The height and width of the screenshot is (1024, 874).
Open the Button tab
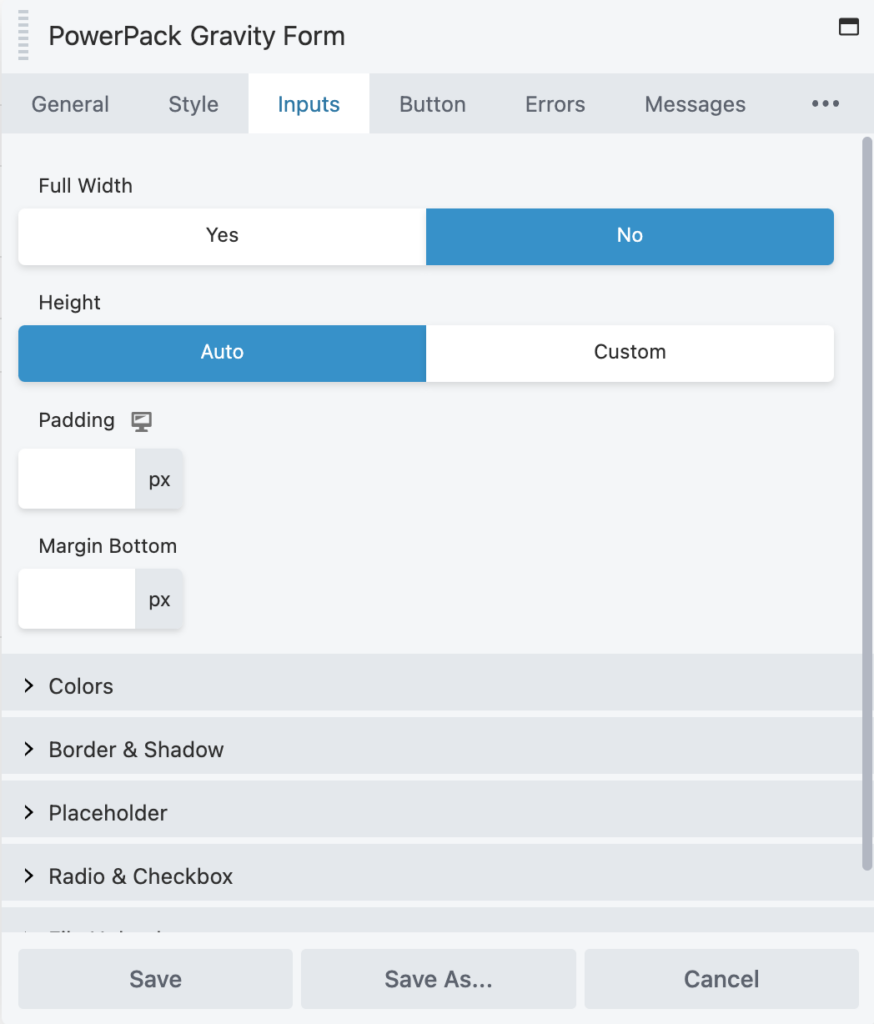(x=432, y=104)
